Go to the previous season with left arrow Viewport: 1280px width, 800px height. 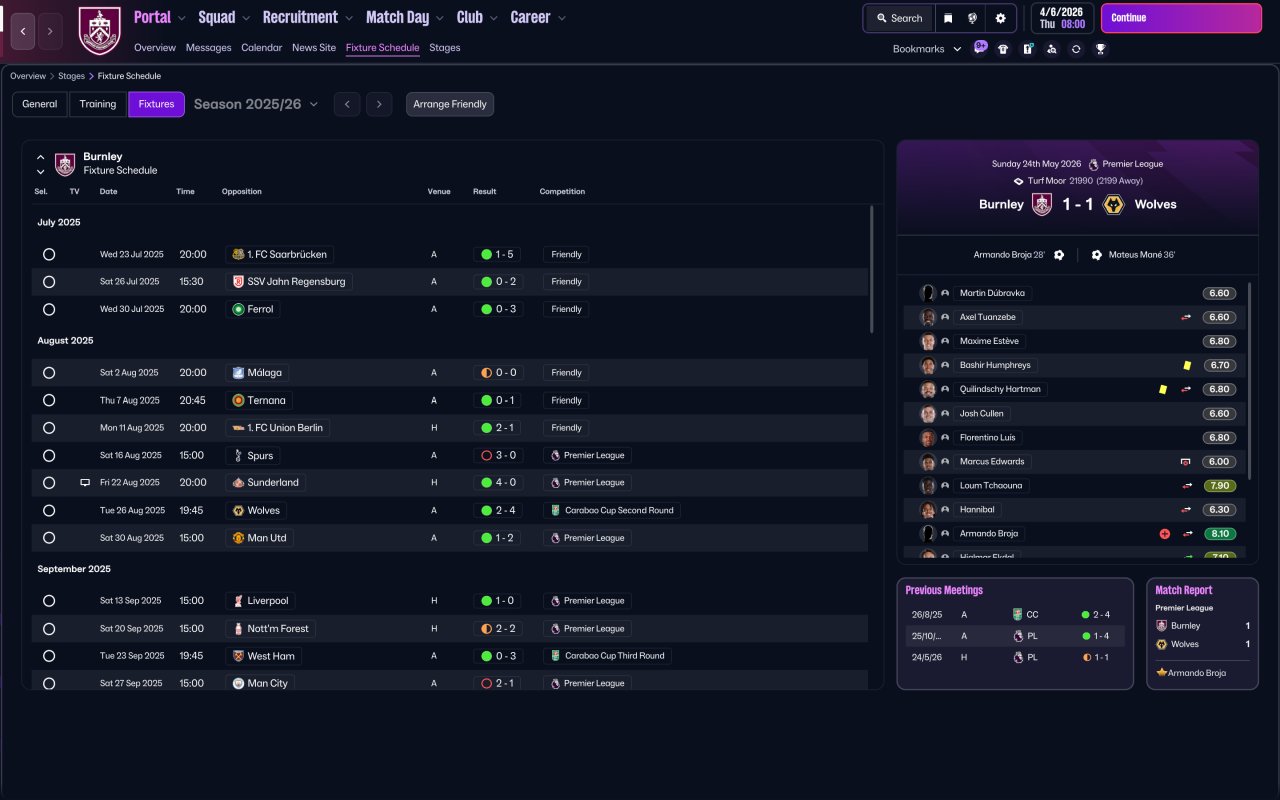point(347,104)
